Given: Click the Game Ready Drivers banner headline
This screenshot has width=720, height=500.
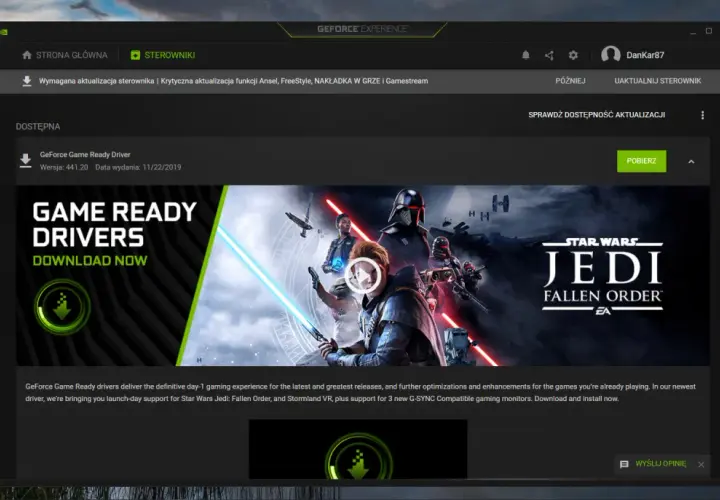Looking at the screenshot, I should tap(114, 225).
